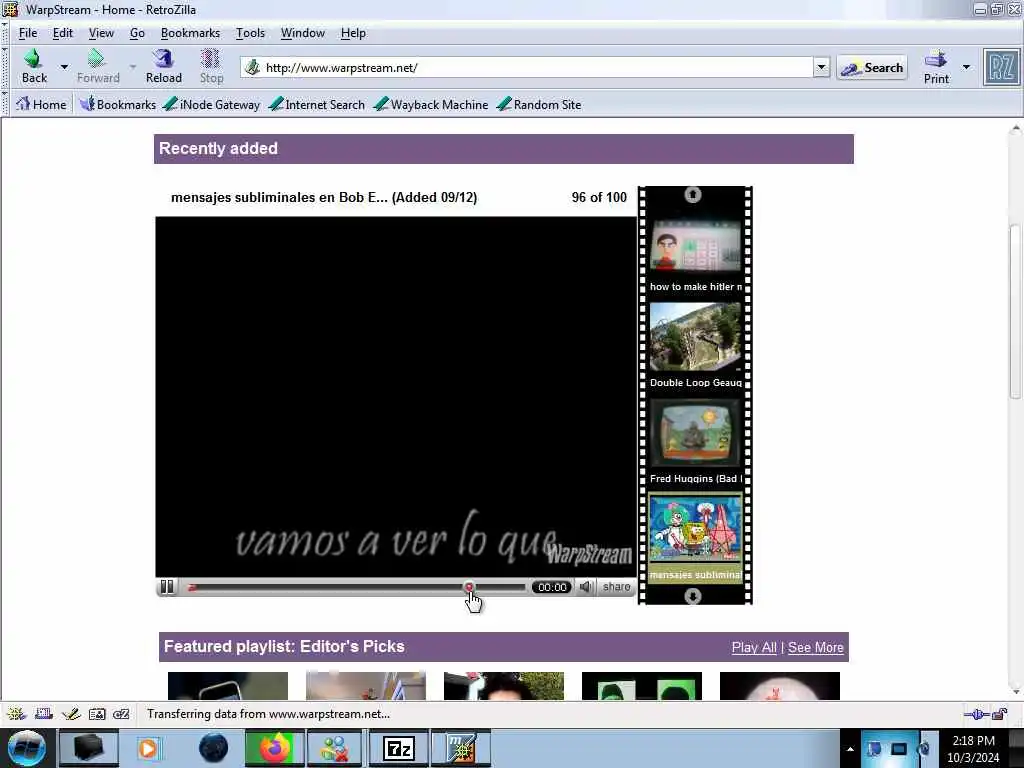Open the Internet Search bookmark

pyautogui.click(x=317, y=104)
